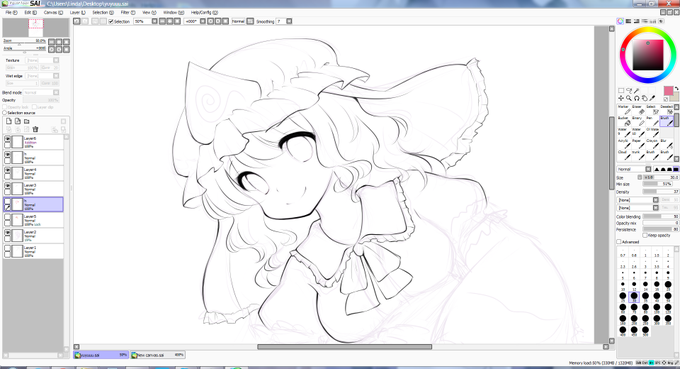
Task: Click the horizontal canvas scrollbar
Action: pyautogui.click(x=345, y=347)
